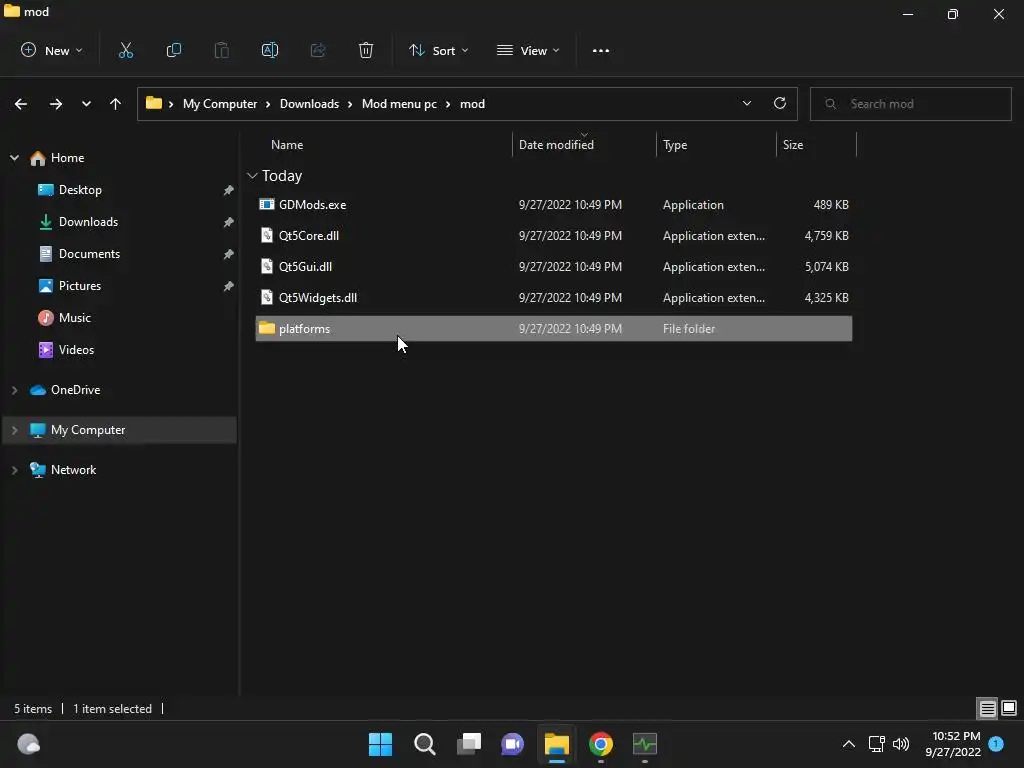Go up one folder level

[116, 104]
